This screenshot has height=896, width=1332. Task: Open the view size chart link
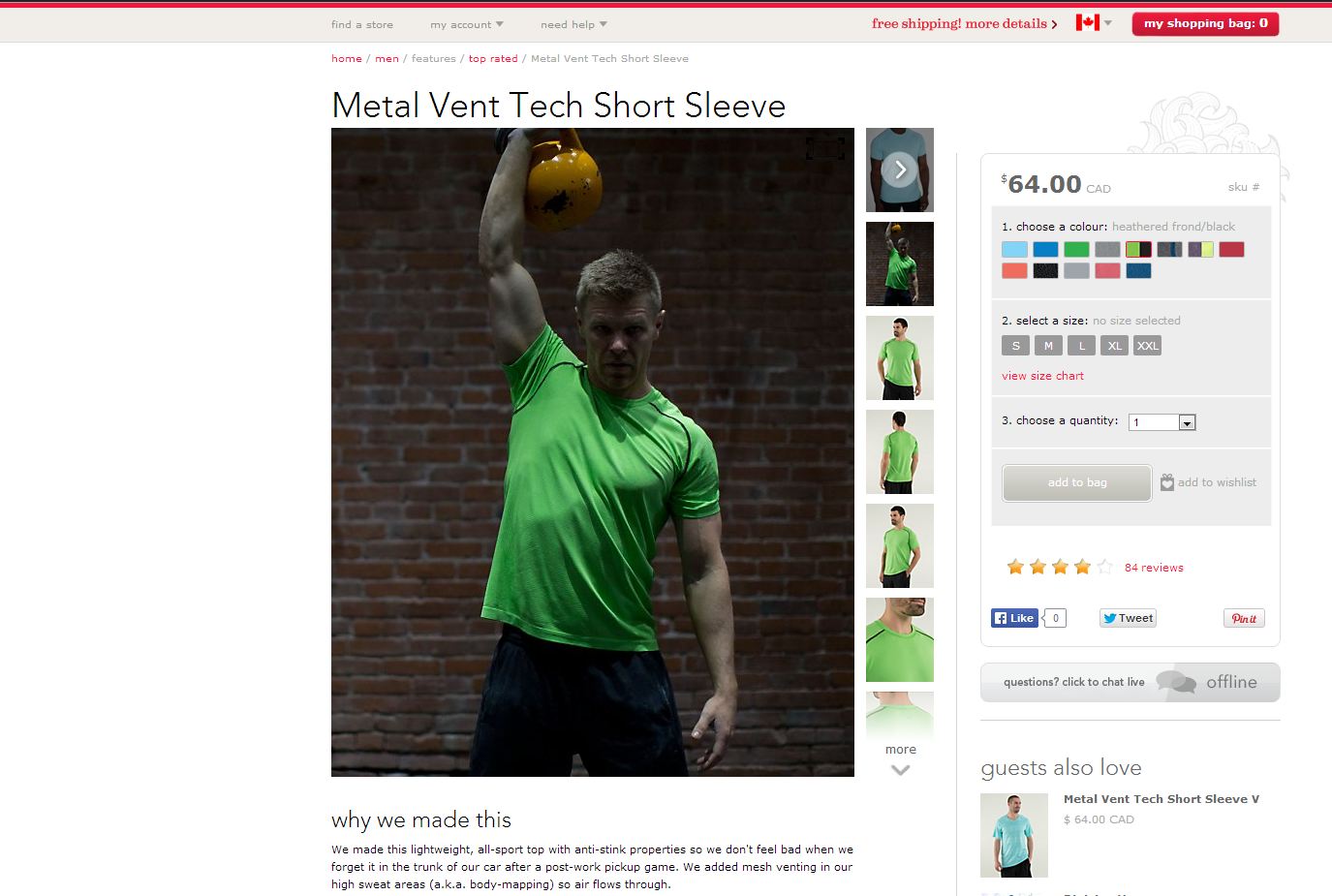coord(1042,376)
